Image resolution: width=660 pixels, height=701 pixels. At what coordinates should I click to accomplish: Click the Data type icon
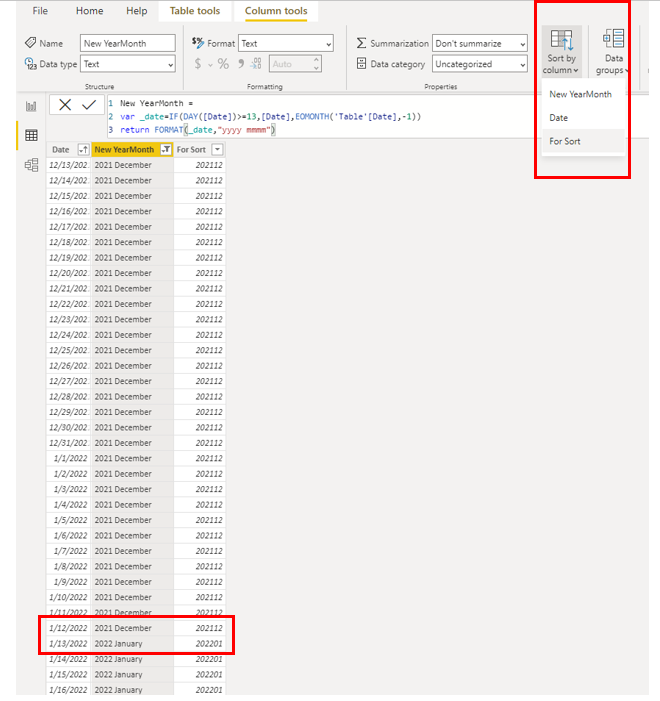click(x=30, y=64)
